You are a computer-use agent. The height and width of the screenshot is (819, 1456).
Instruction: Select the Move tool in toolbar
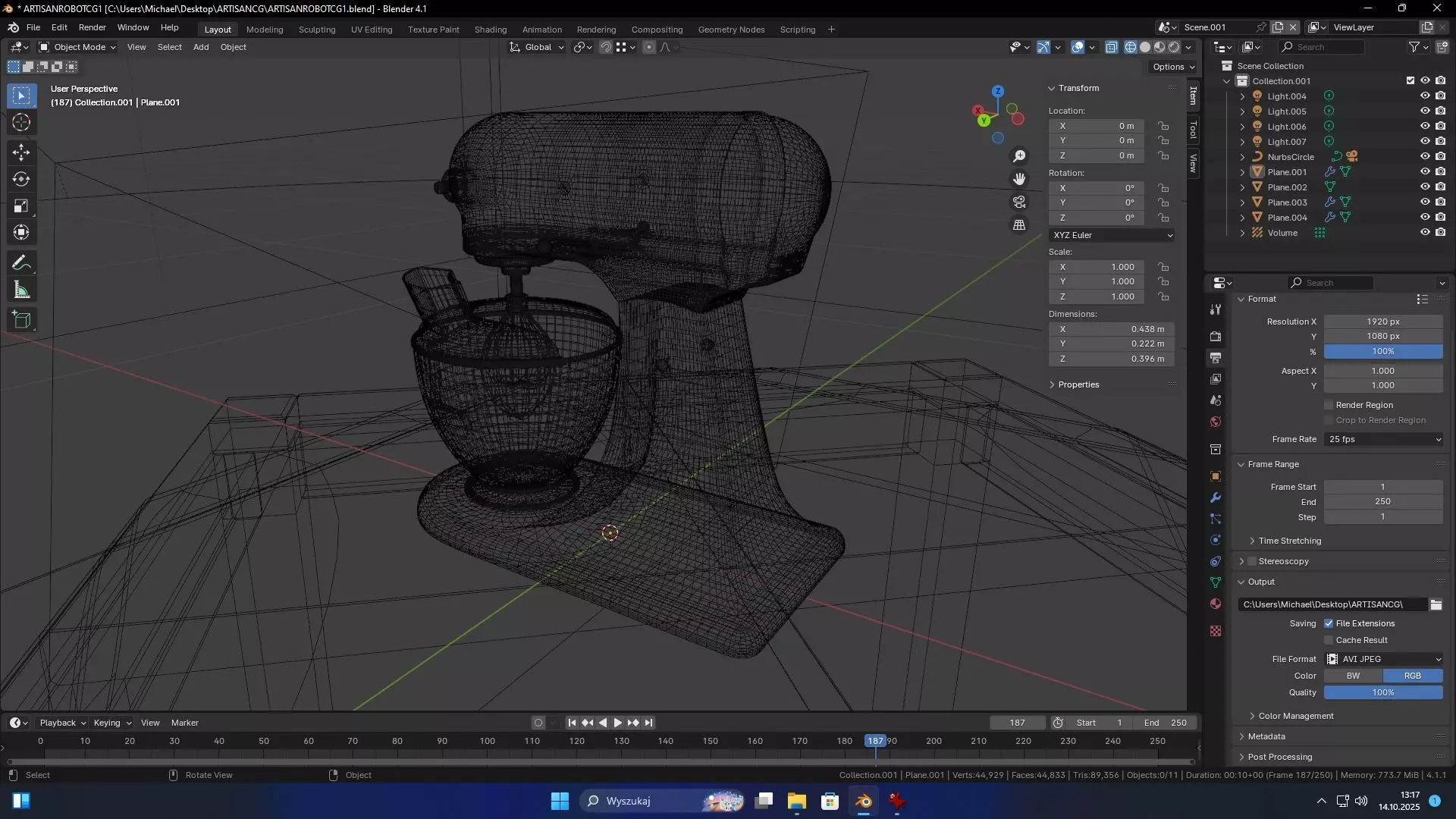[21, 152]
